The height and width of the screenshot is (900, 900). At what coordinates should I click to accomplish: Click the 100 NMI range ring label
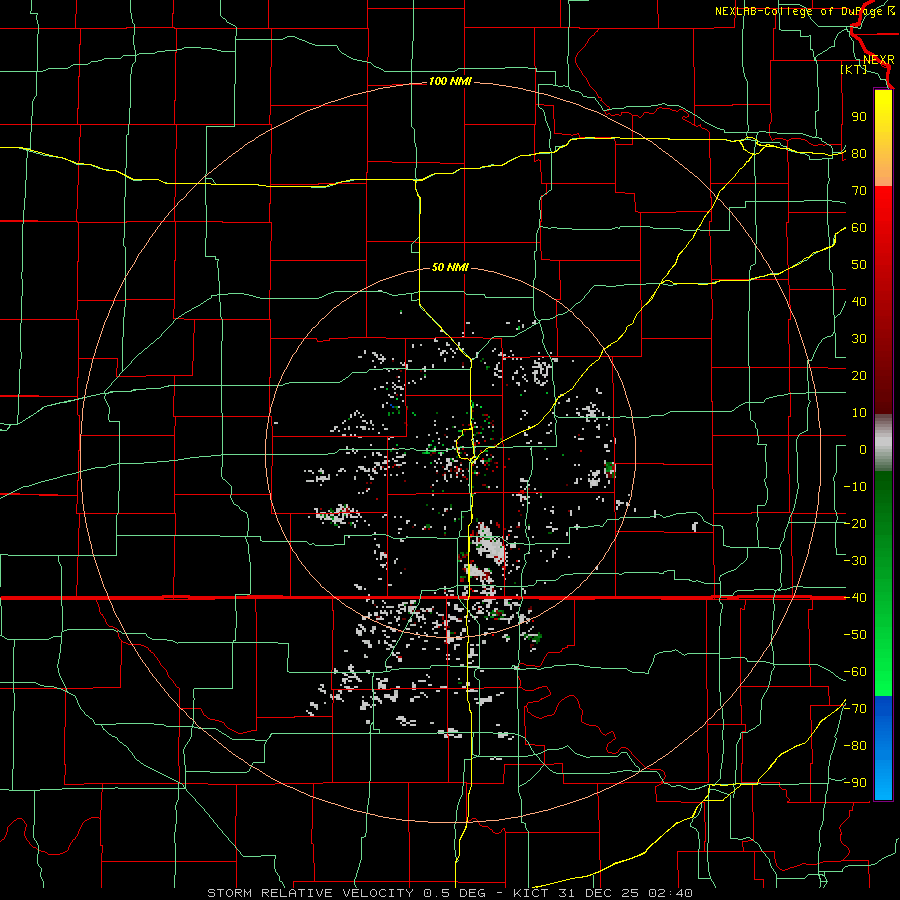pyautogui.click(x=450, y=82)
